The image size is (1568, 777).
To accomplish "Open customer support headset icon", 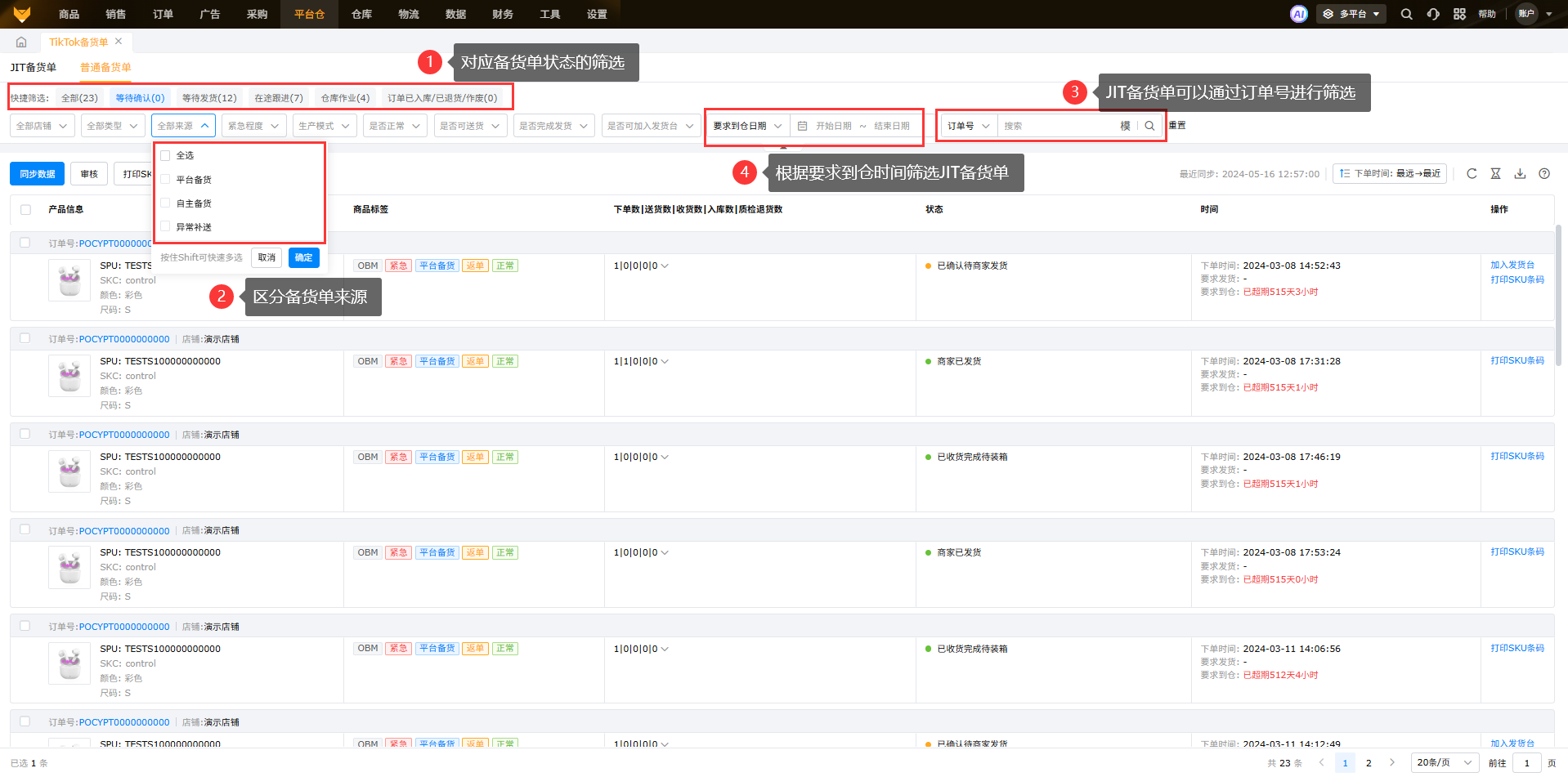I will pyautogui.click(x=1433, y=14).
